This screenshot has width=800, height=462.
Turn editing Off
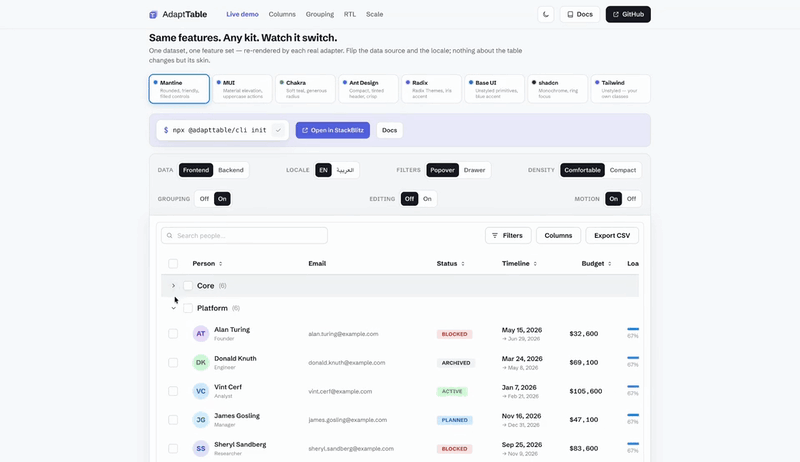point(409,199)
